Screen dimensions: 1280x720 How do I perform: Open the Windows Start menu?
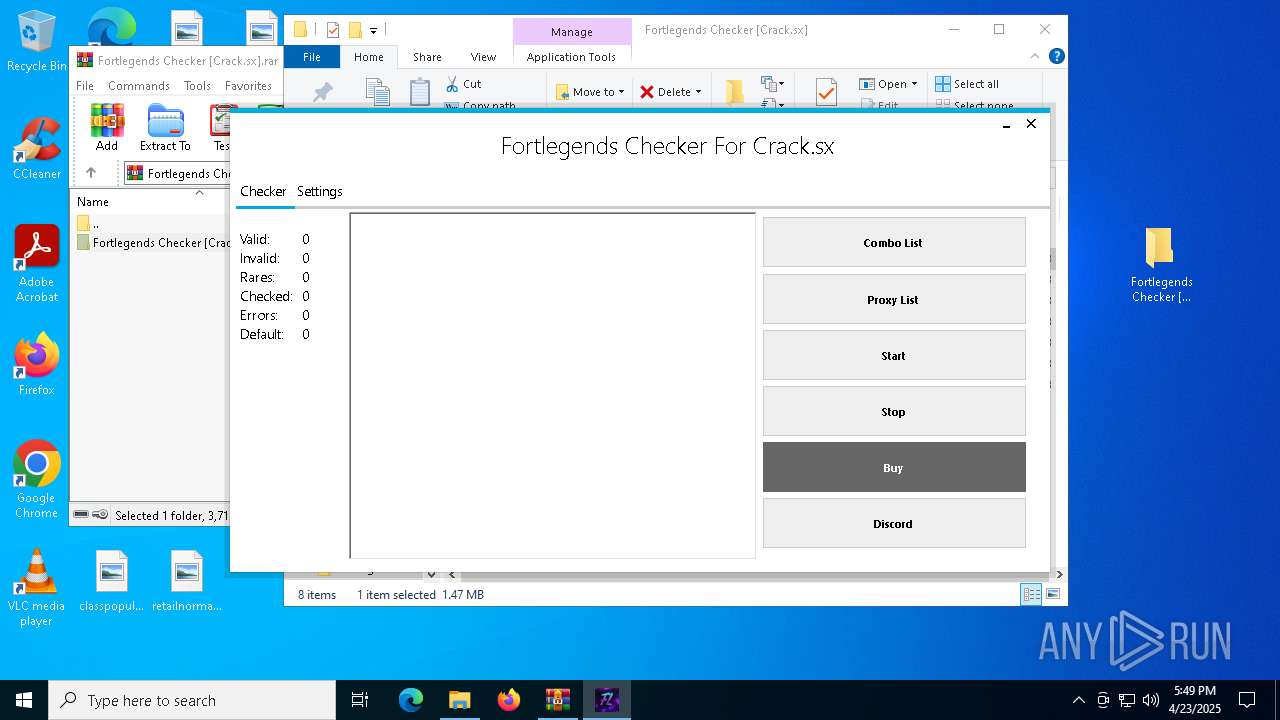tap(24, 700)
